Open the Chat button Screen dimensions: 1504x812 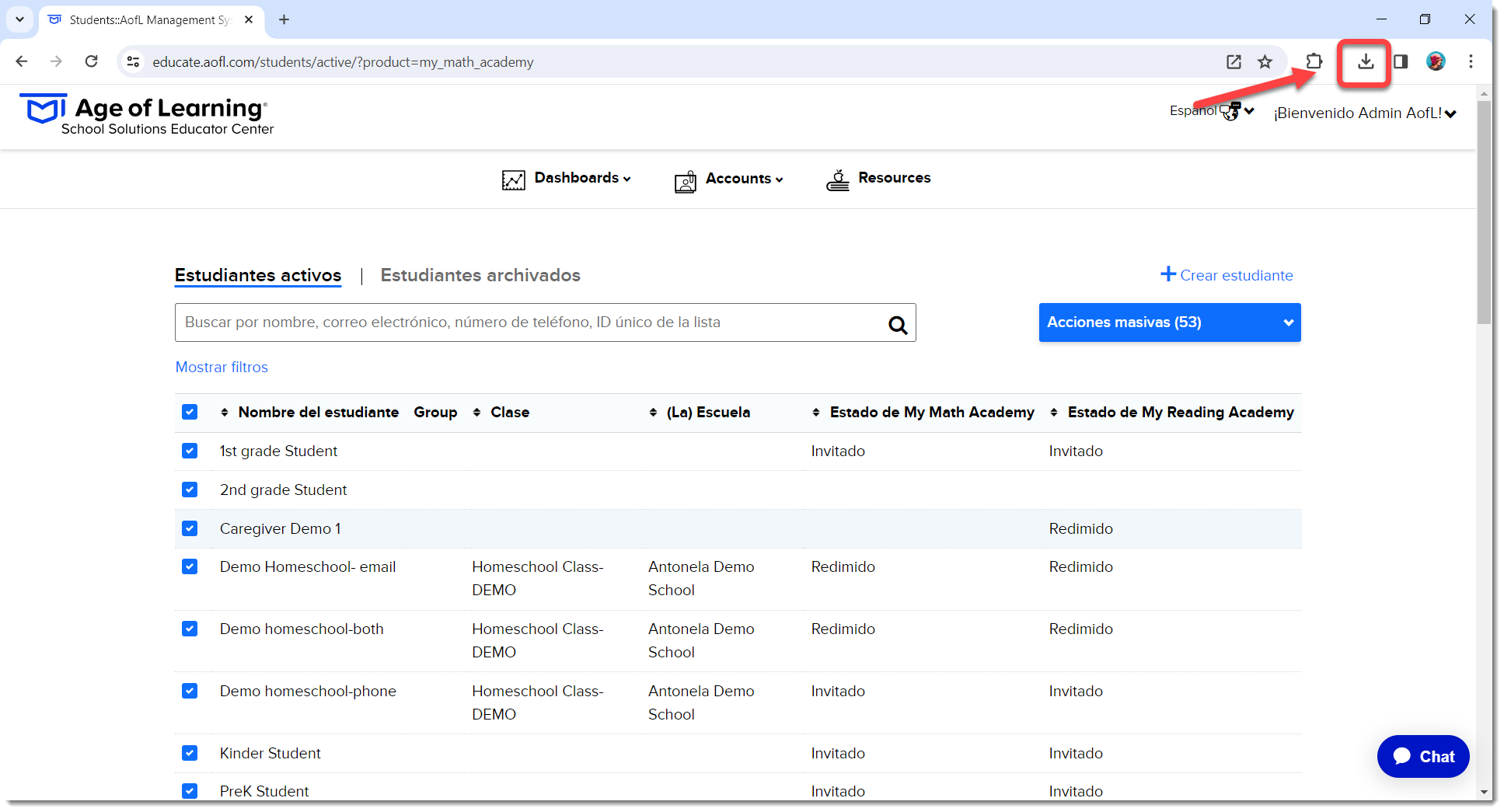click(1422, 756)
